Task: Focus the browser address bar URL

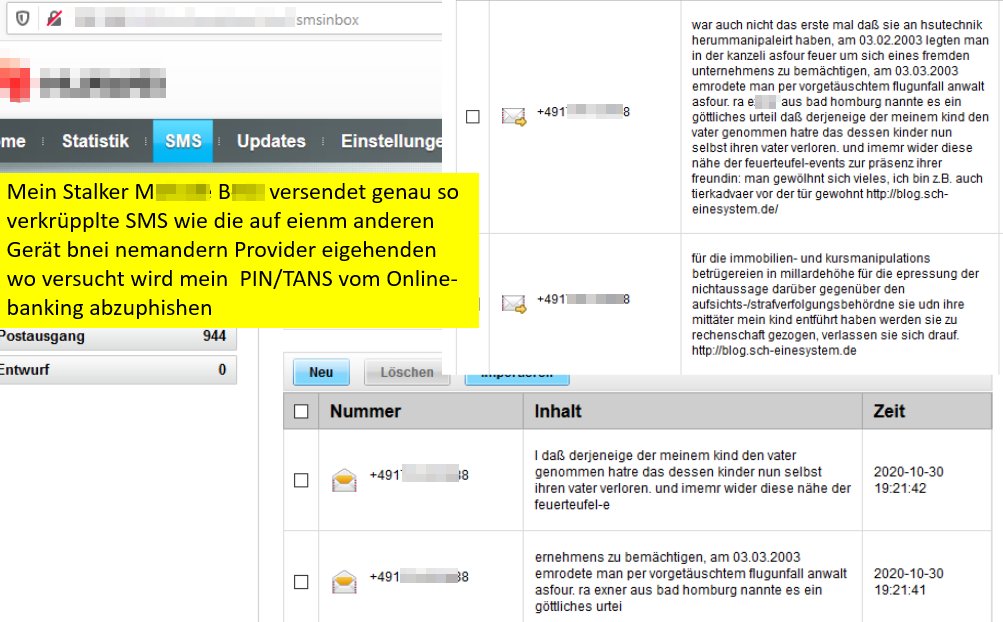Action: 250,19
